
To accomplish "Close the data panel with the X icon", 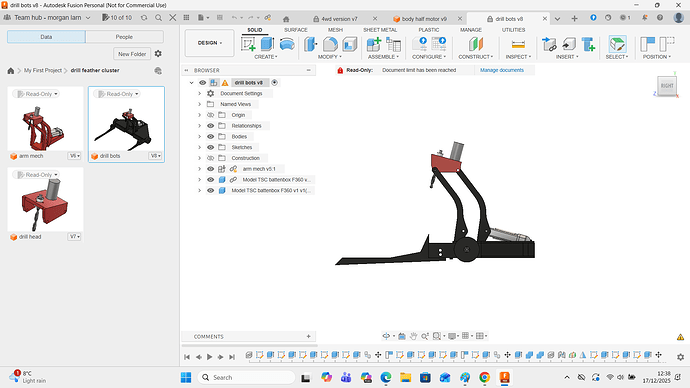I will pyautogui.click(x=173, y=18).
